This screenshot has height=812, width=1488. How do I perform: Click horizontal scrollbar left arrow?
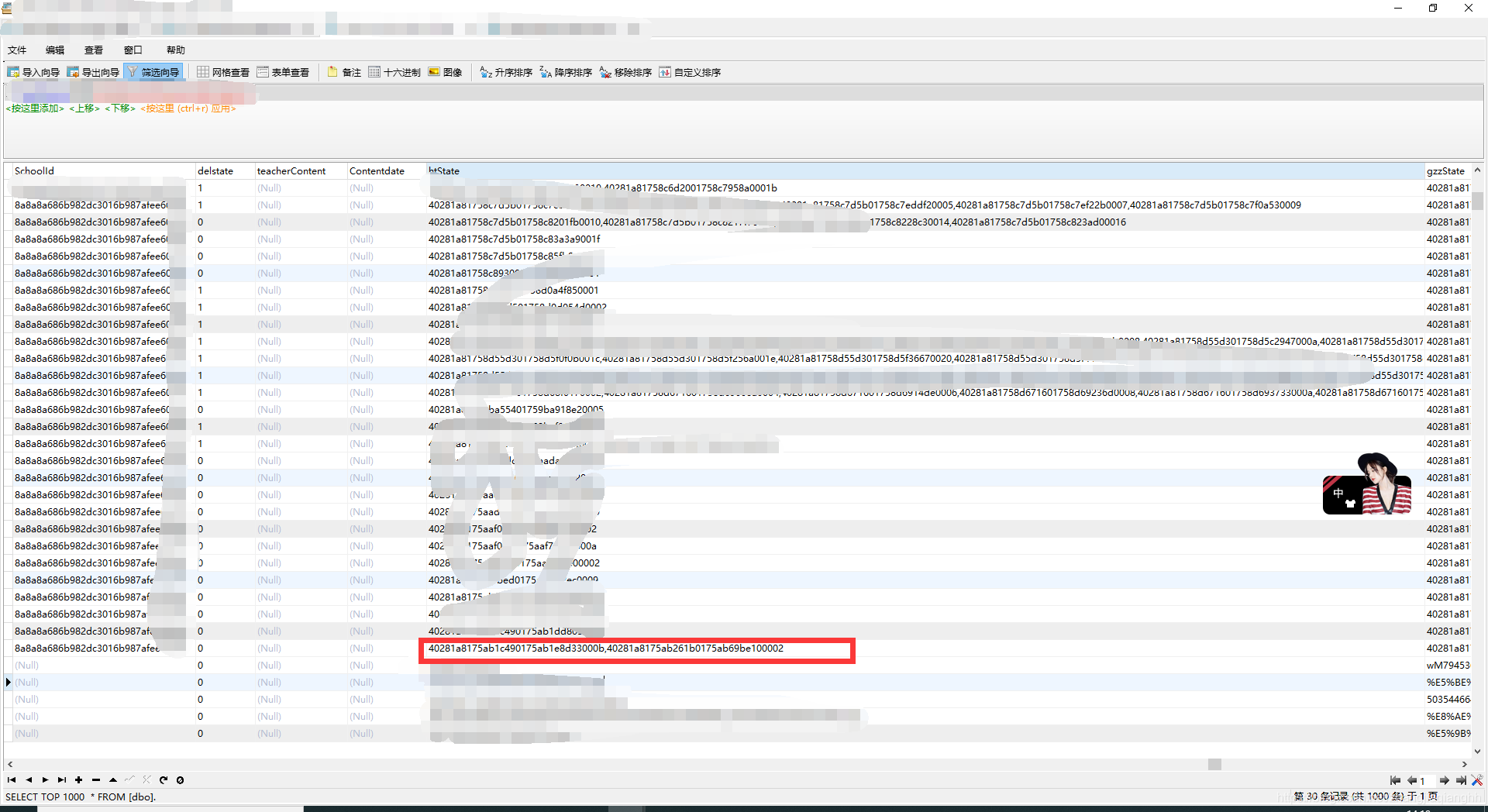tap(9, 765)
